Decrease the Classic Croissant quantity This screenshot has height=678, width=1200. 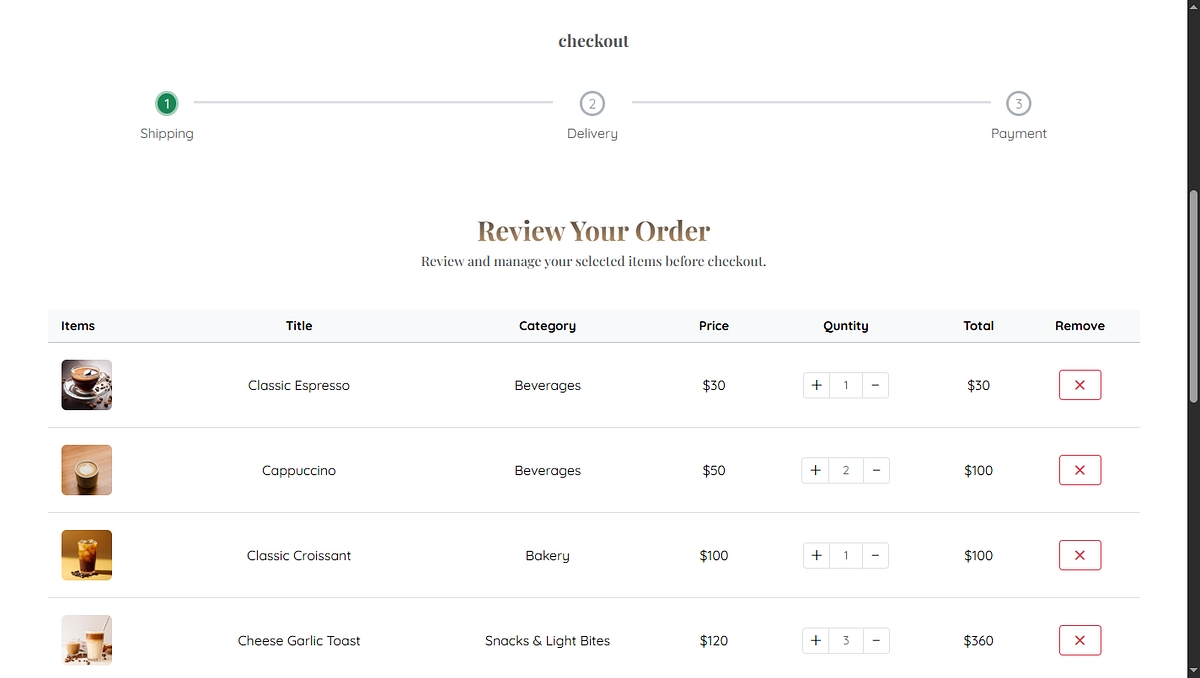(876, 555)
